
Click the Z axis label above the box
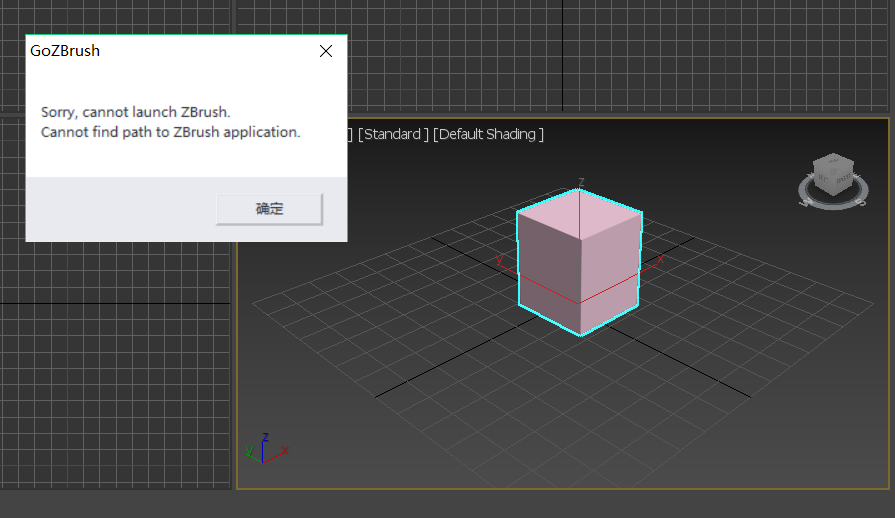(x=580, y=183)
